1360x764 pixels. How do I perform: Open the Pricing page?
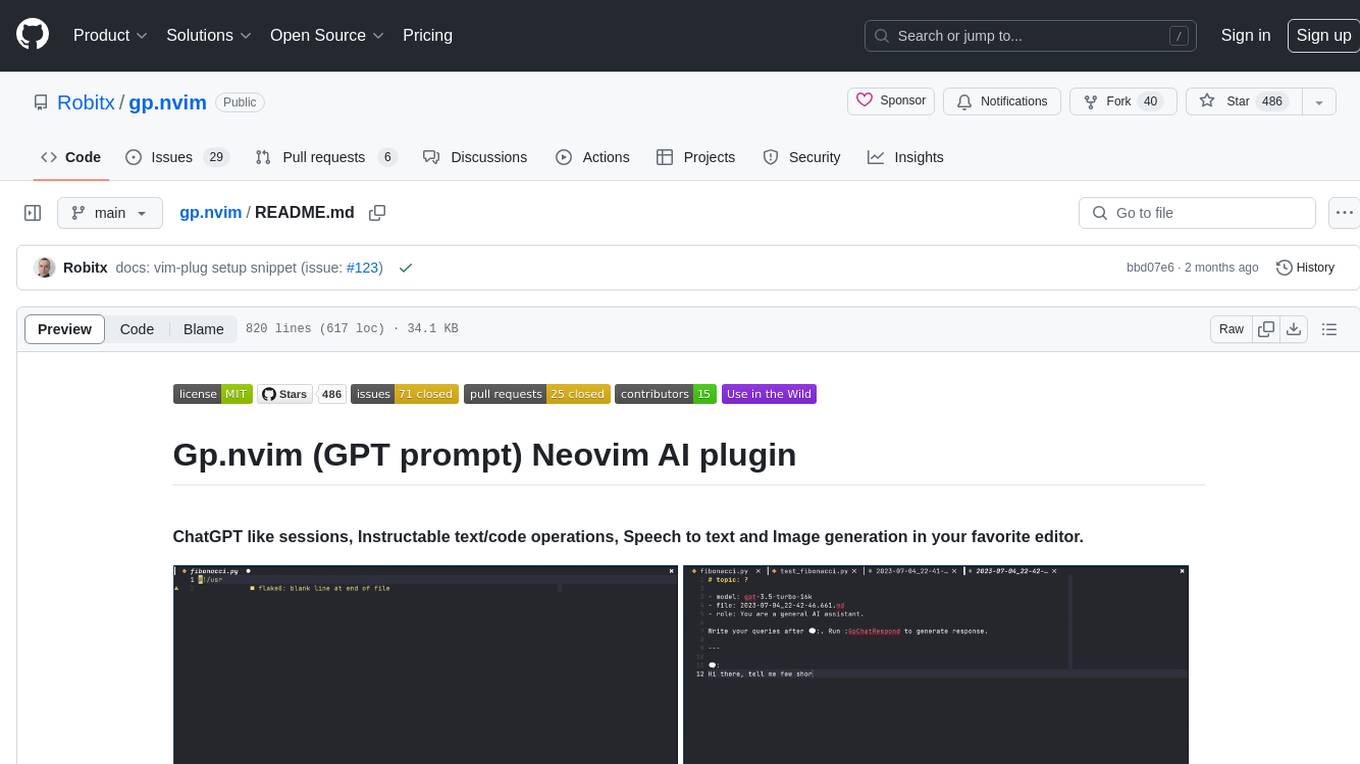click(427, 35)
